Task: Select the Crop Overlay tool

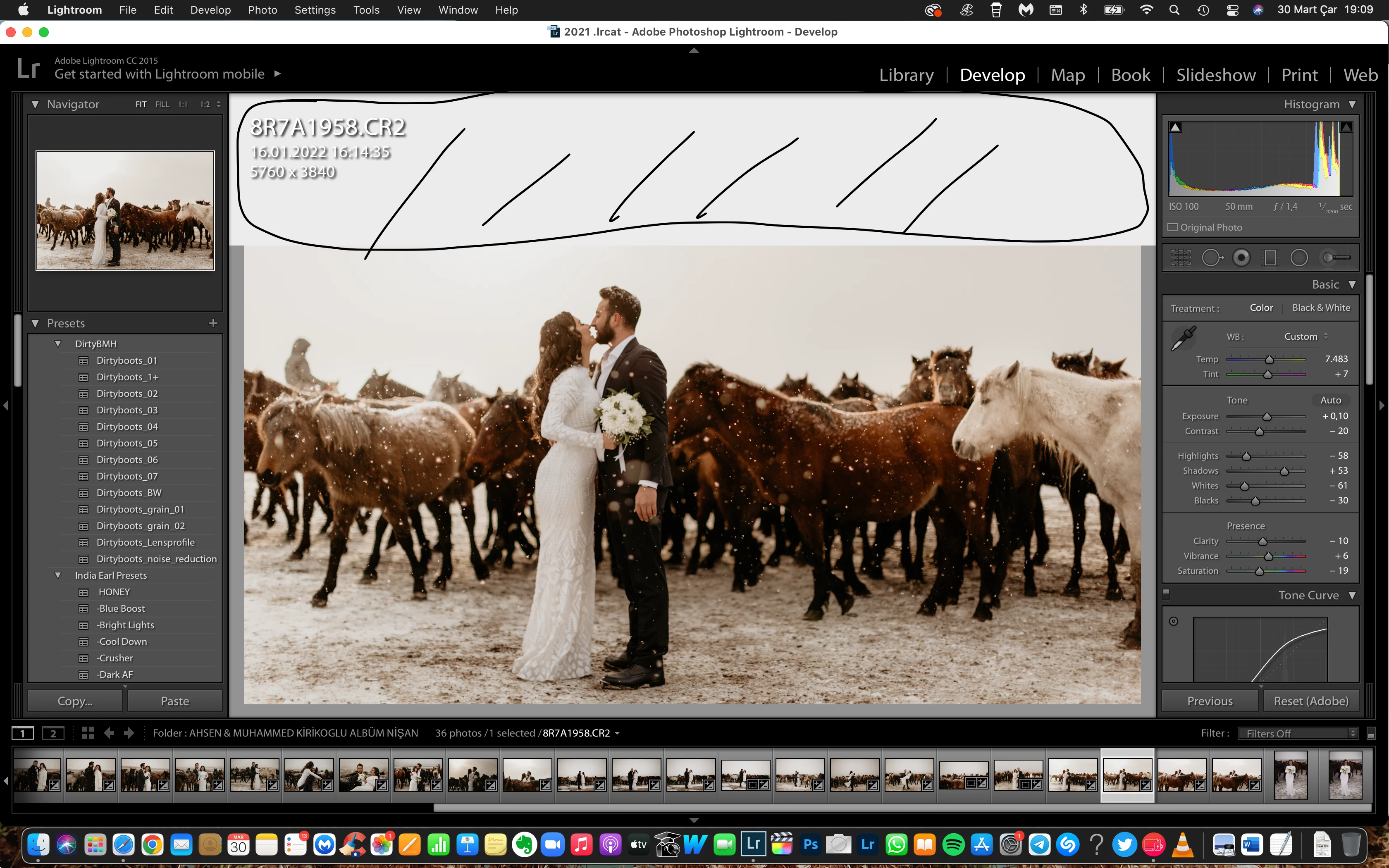Action: [1181, 258]
